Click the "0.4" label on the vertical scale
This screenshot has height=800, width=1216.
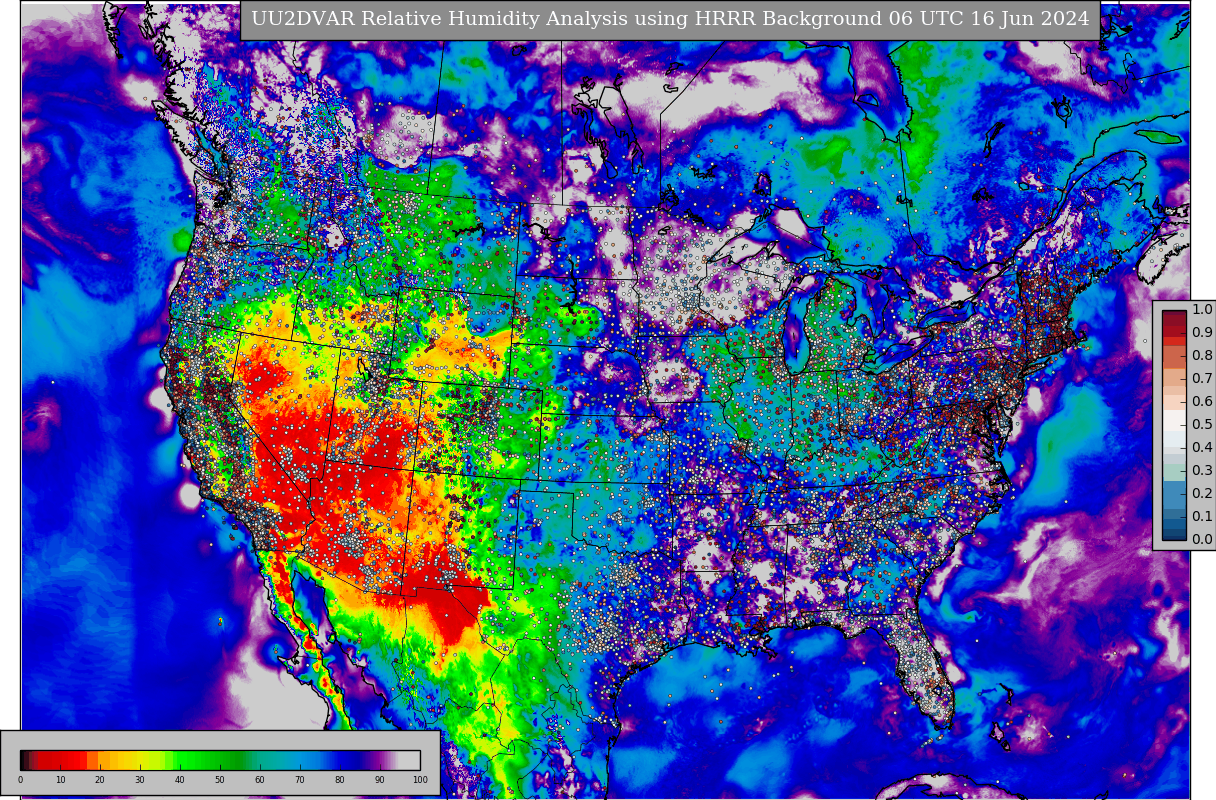click(x=1202, y=447)
